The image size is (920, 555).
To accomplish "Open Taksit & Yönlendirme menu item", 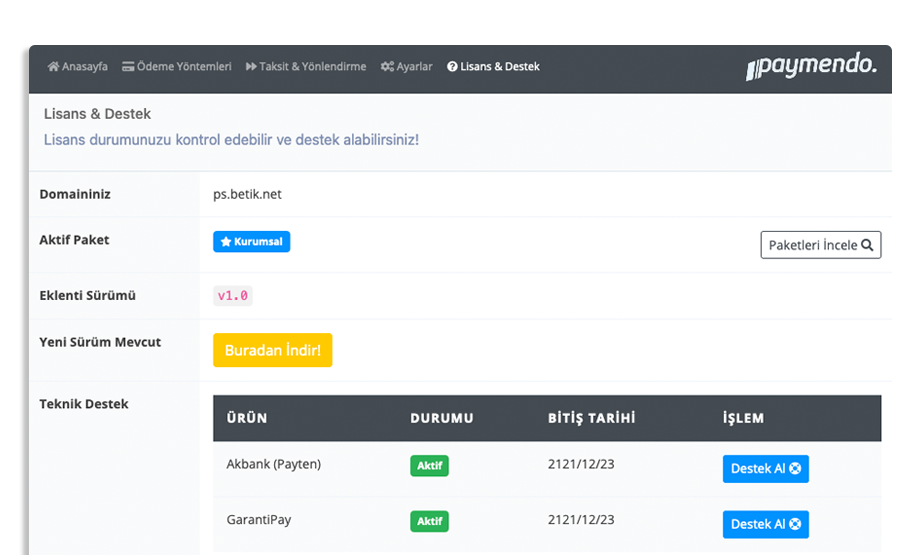I will click(306, 66).
